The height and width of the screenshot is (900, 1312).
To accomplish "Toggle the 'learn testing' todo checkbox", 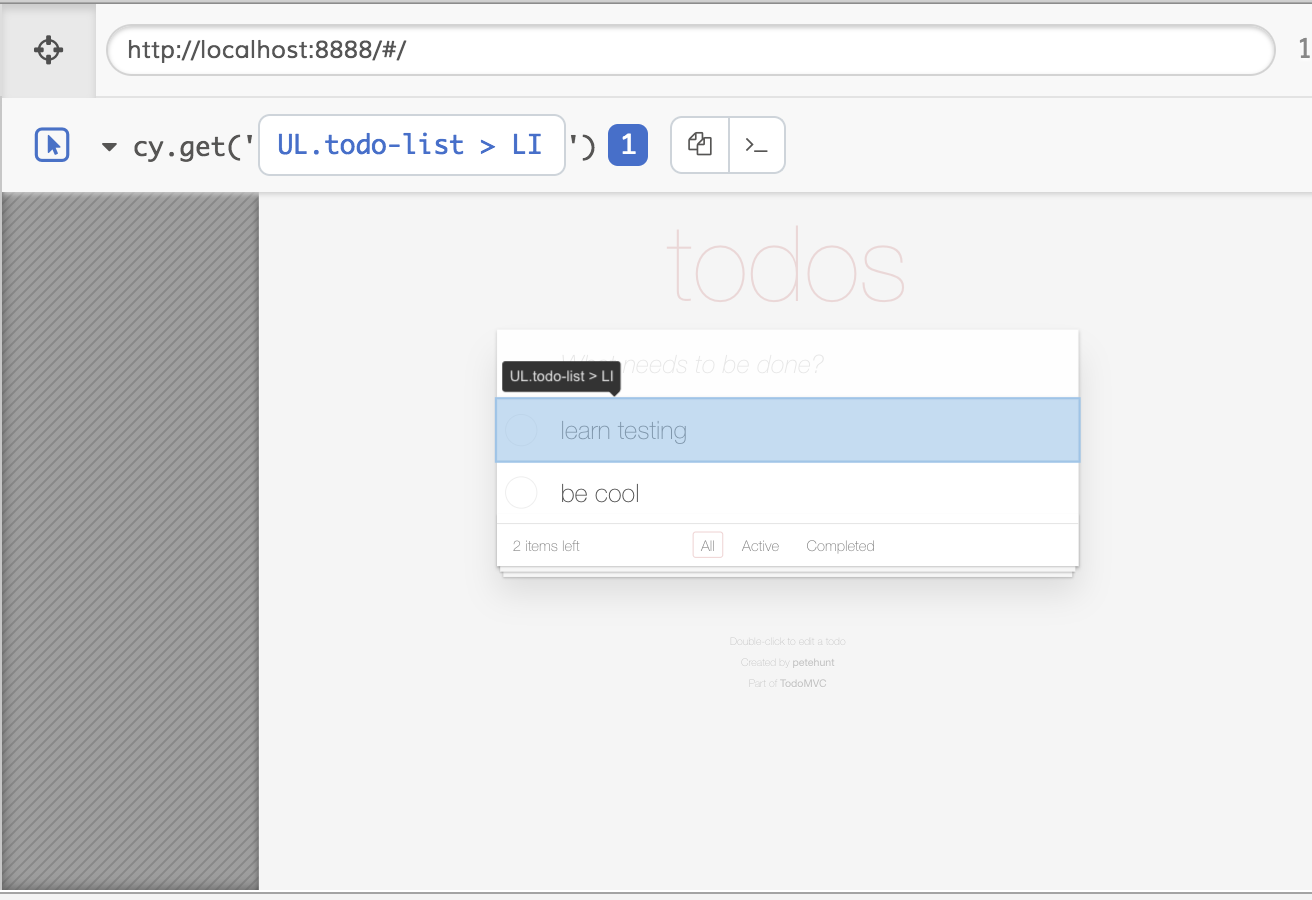I will [521, 431].
